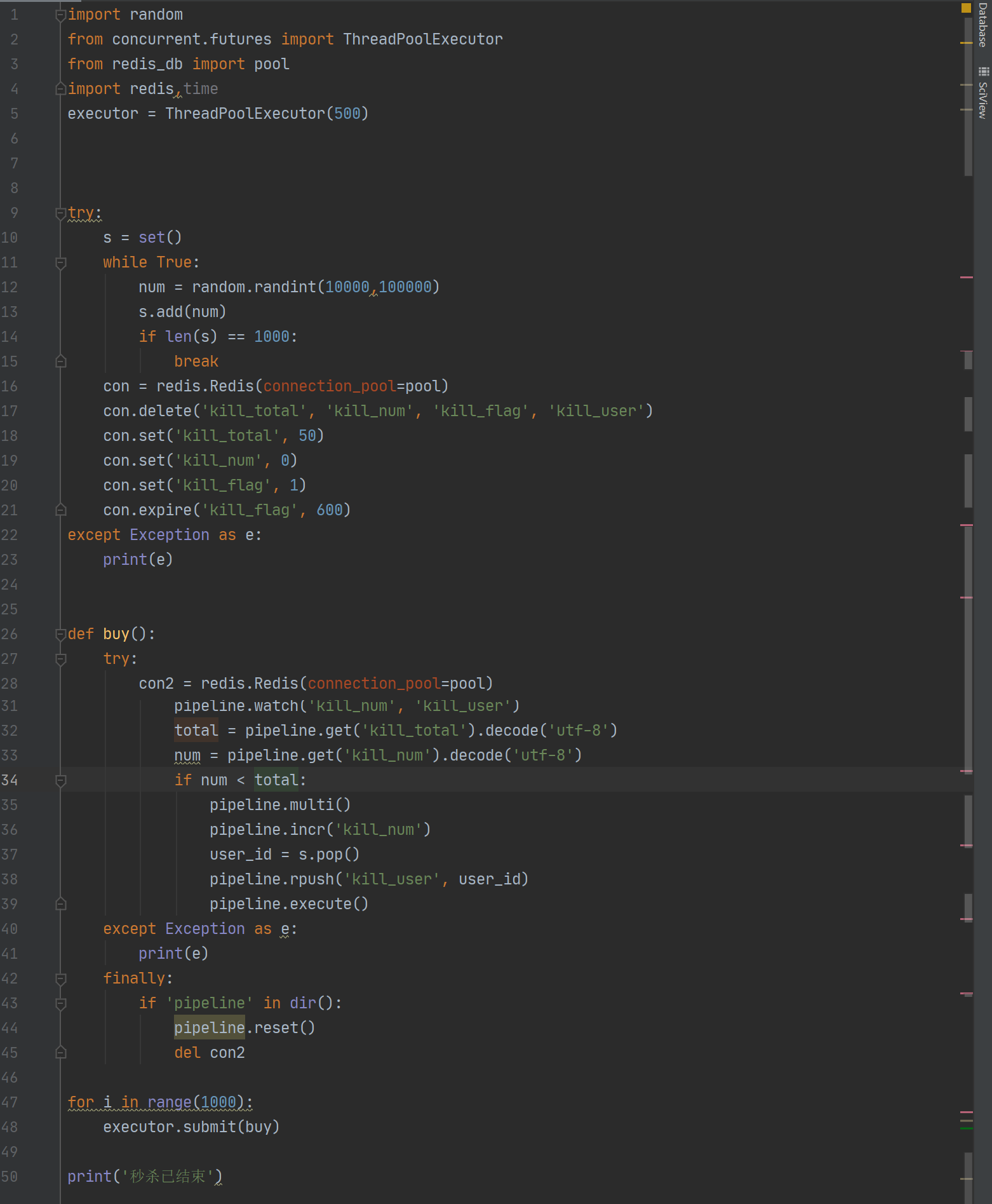Click the 'random.randint' call on line 12

point(254,287)
